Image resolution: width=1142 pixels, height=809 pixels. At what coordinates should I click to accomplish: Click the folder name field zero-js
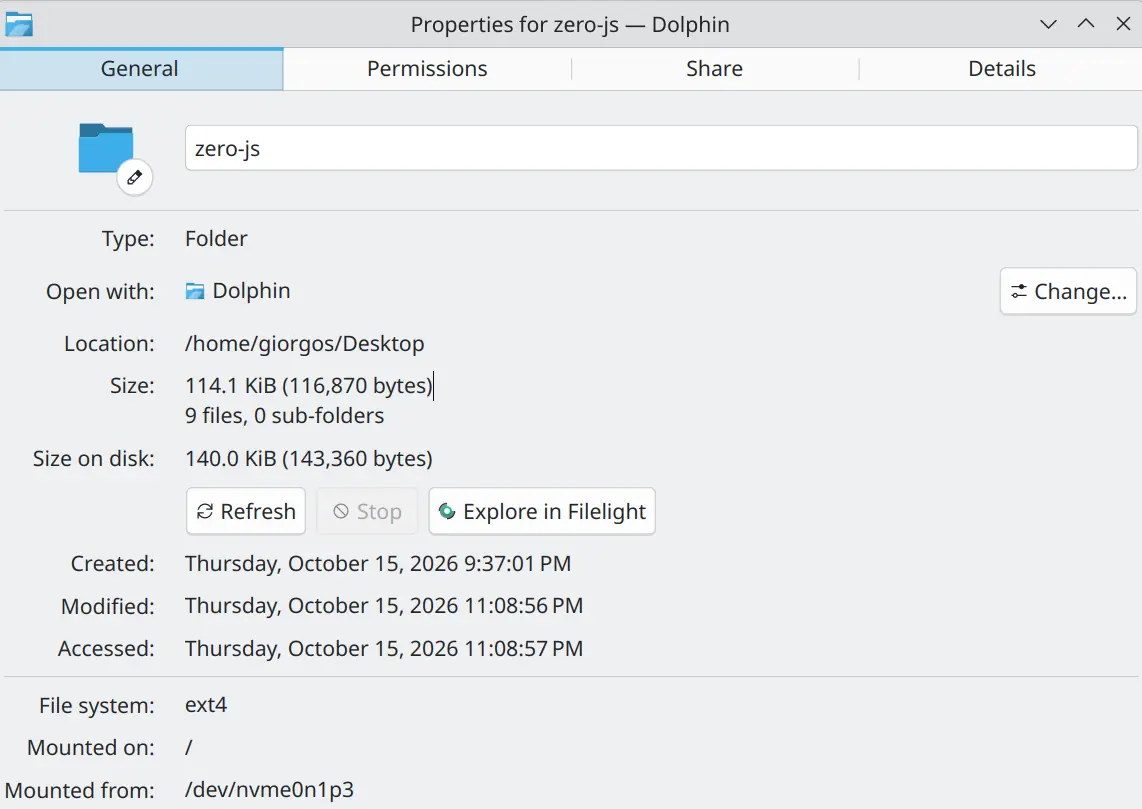coord(661,148)
